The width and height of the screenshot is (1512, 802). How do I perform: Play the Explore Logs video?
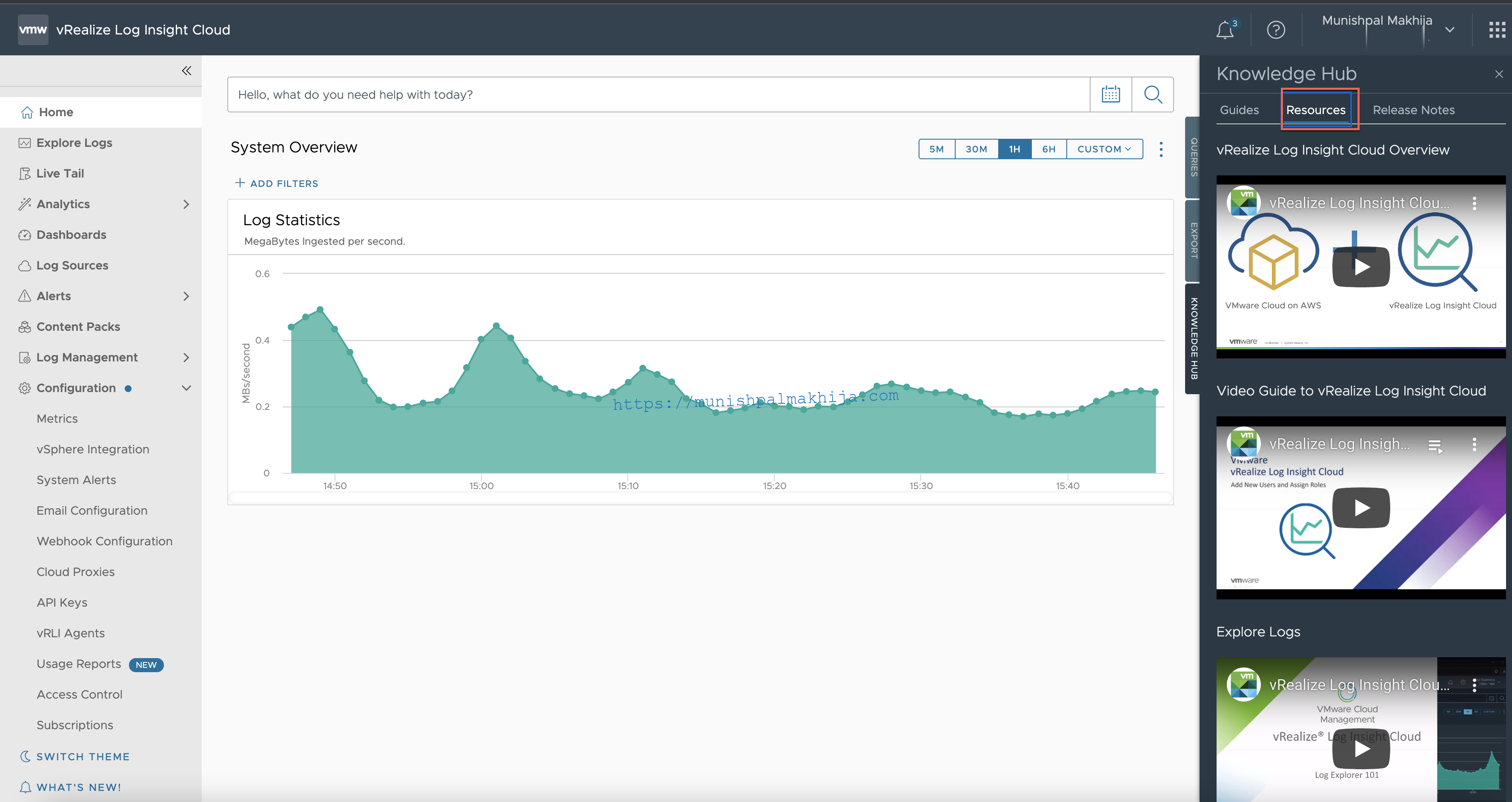pos(1361,748)
